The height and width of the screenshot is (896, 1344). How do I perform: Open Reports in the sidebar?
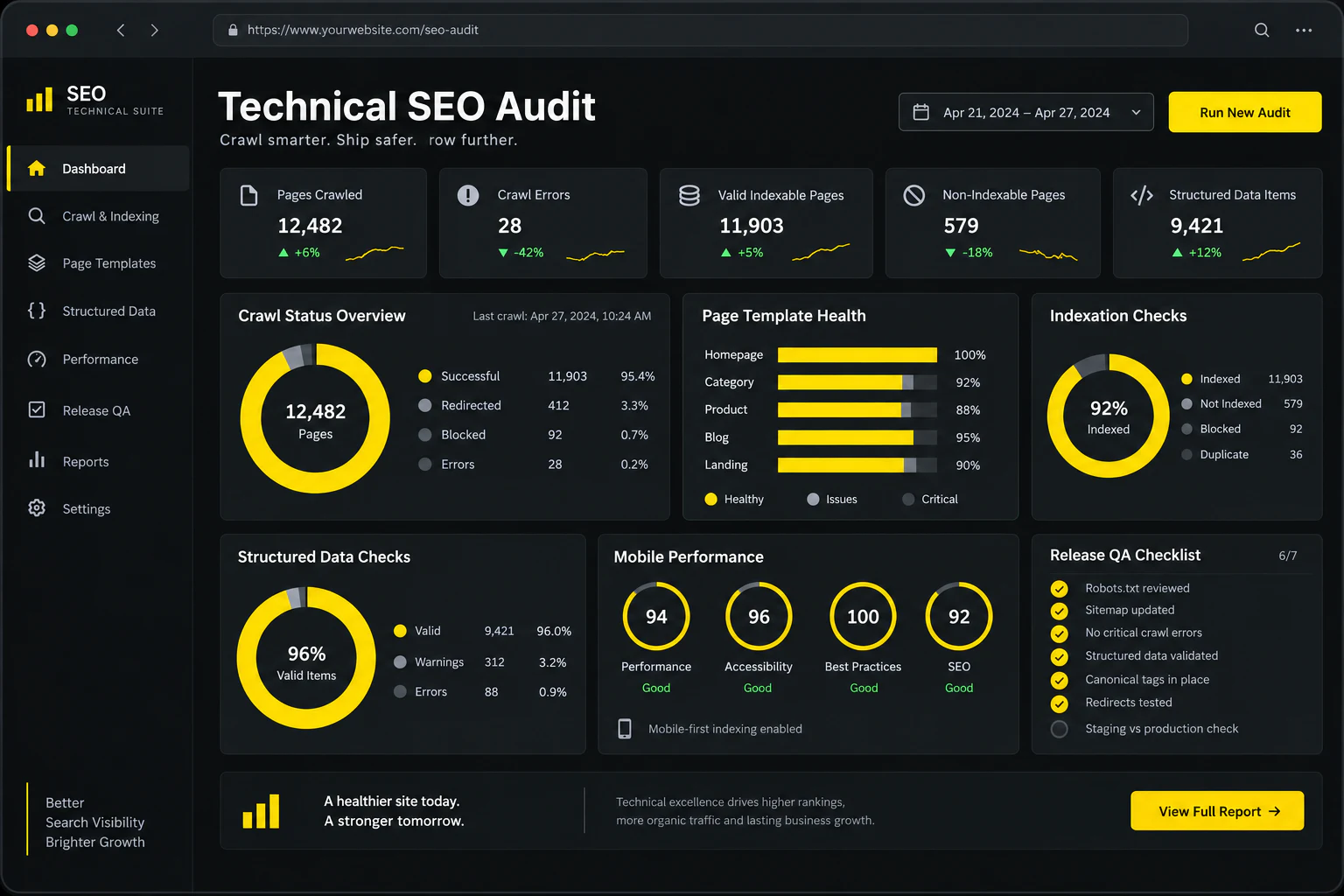tap(98, 461)
